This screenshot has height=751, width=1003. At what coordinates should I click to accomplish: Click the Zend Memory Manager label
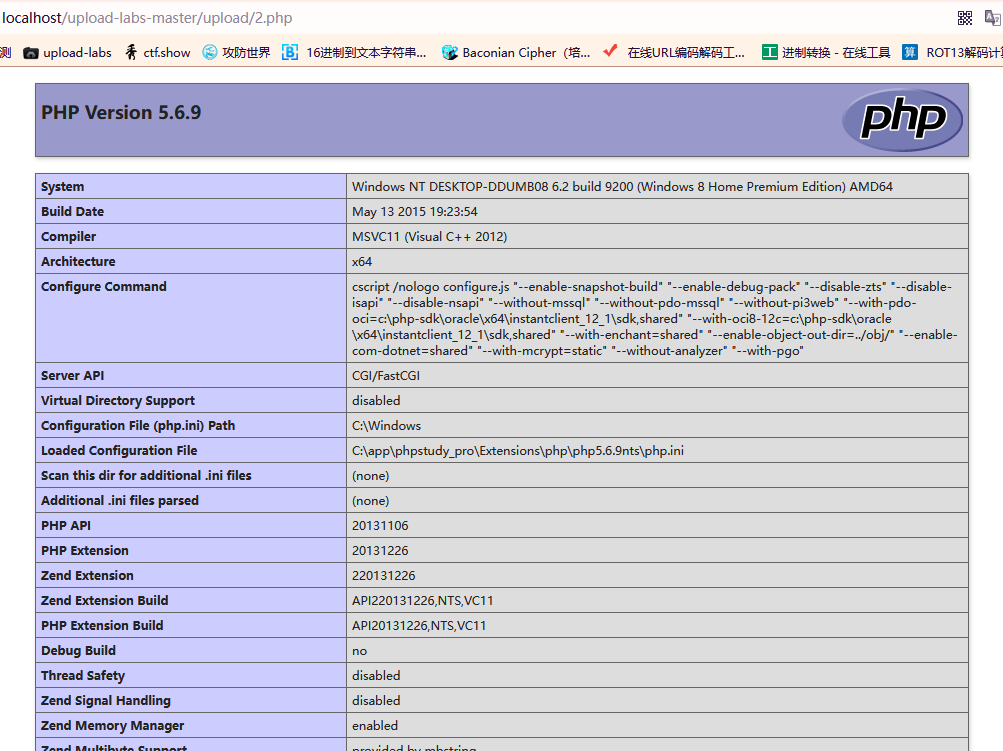tap(112, 725)
